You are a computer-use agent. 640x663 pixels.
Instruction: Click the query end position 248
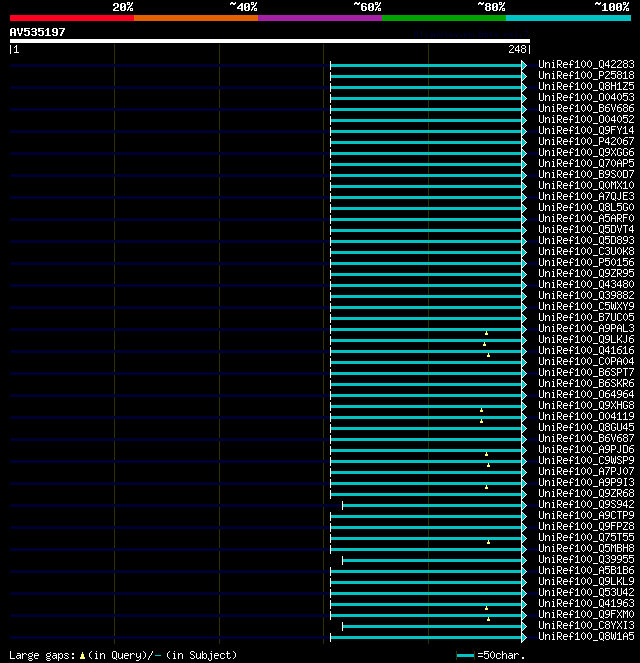(517, 49)
